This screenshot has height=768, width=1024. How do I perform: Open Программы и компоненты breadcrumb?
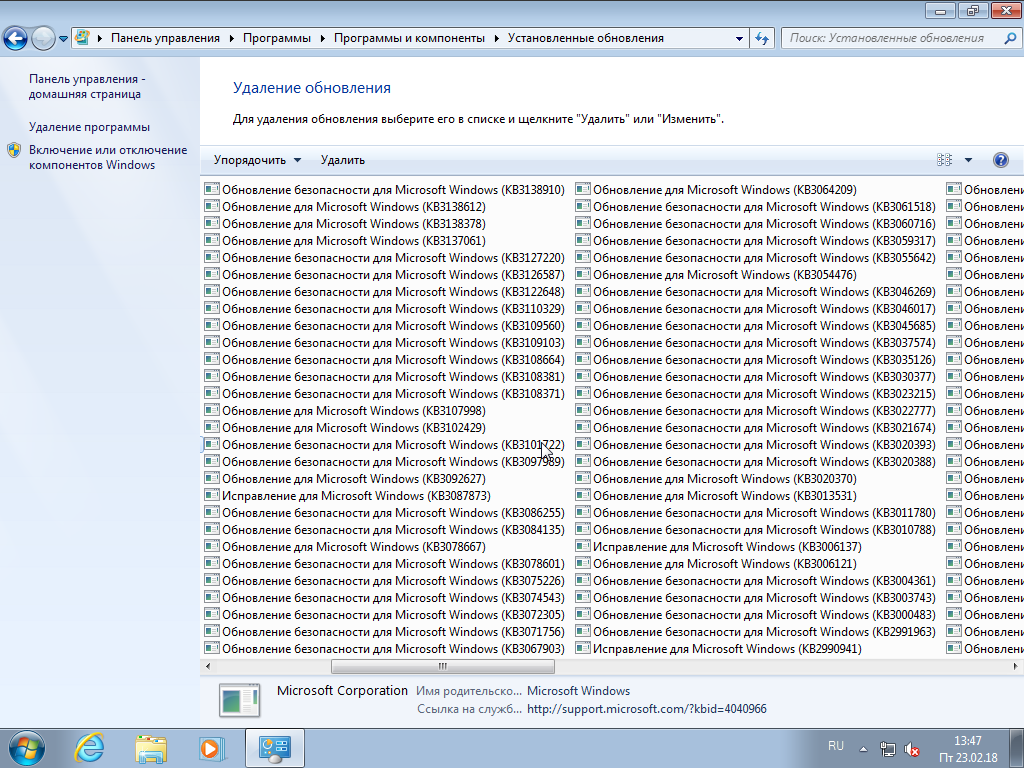[x=409, y=38]
